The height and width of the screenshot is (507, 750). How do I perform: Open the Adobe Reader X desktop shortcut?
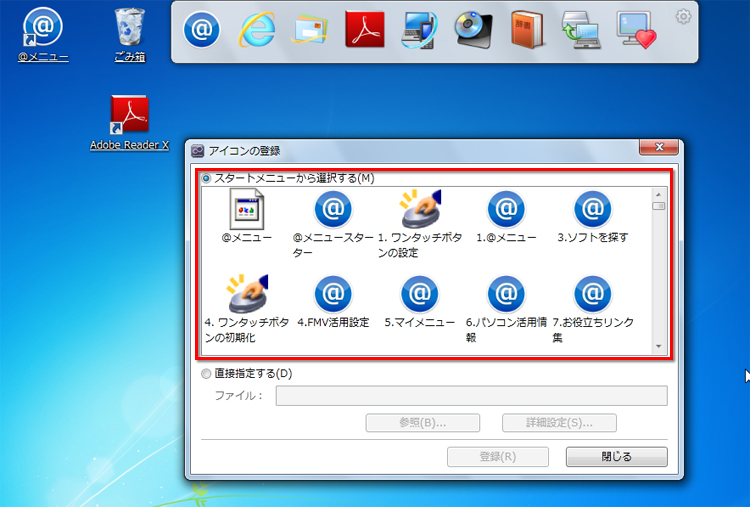tap(130, 122)
